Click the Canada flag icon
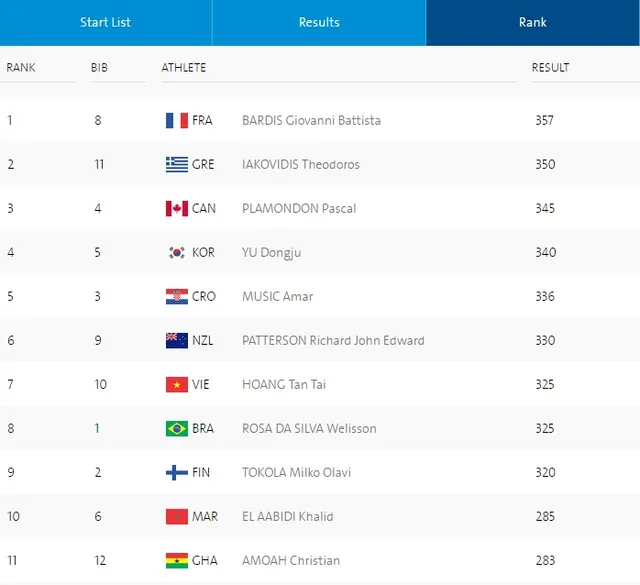This screenshot has width=640, height=585. tap(177, 209)
